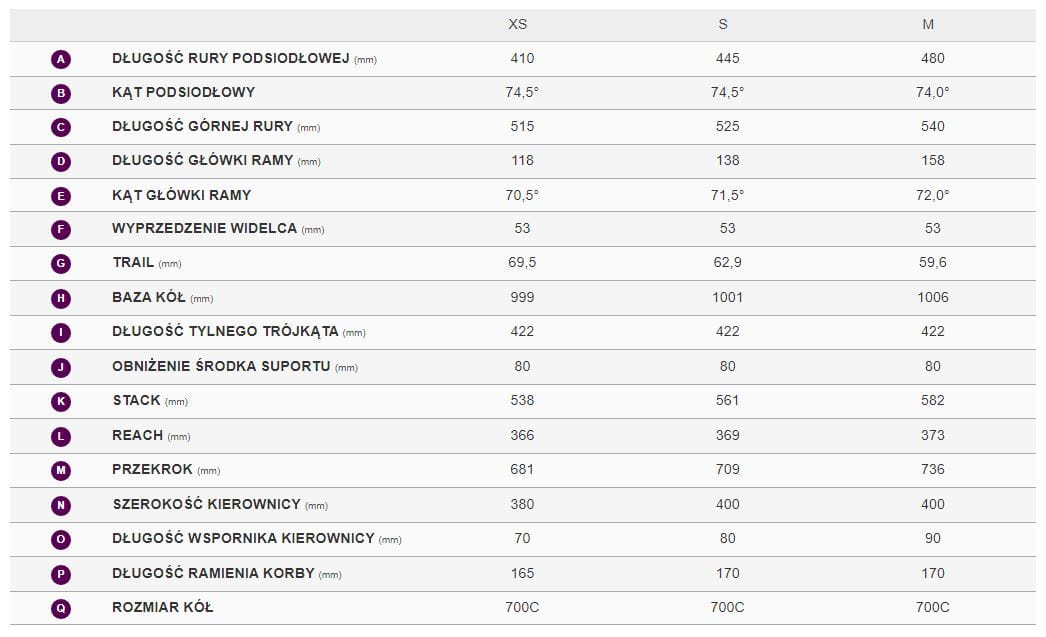Viewport: 1046px width, 637px height.
Task: Click the H badge for BAZA KÓŁ
Action: [x=61, y=298]
